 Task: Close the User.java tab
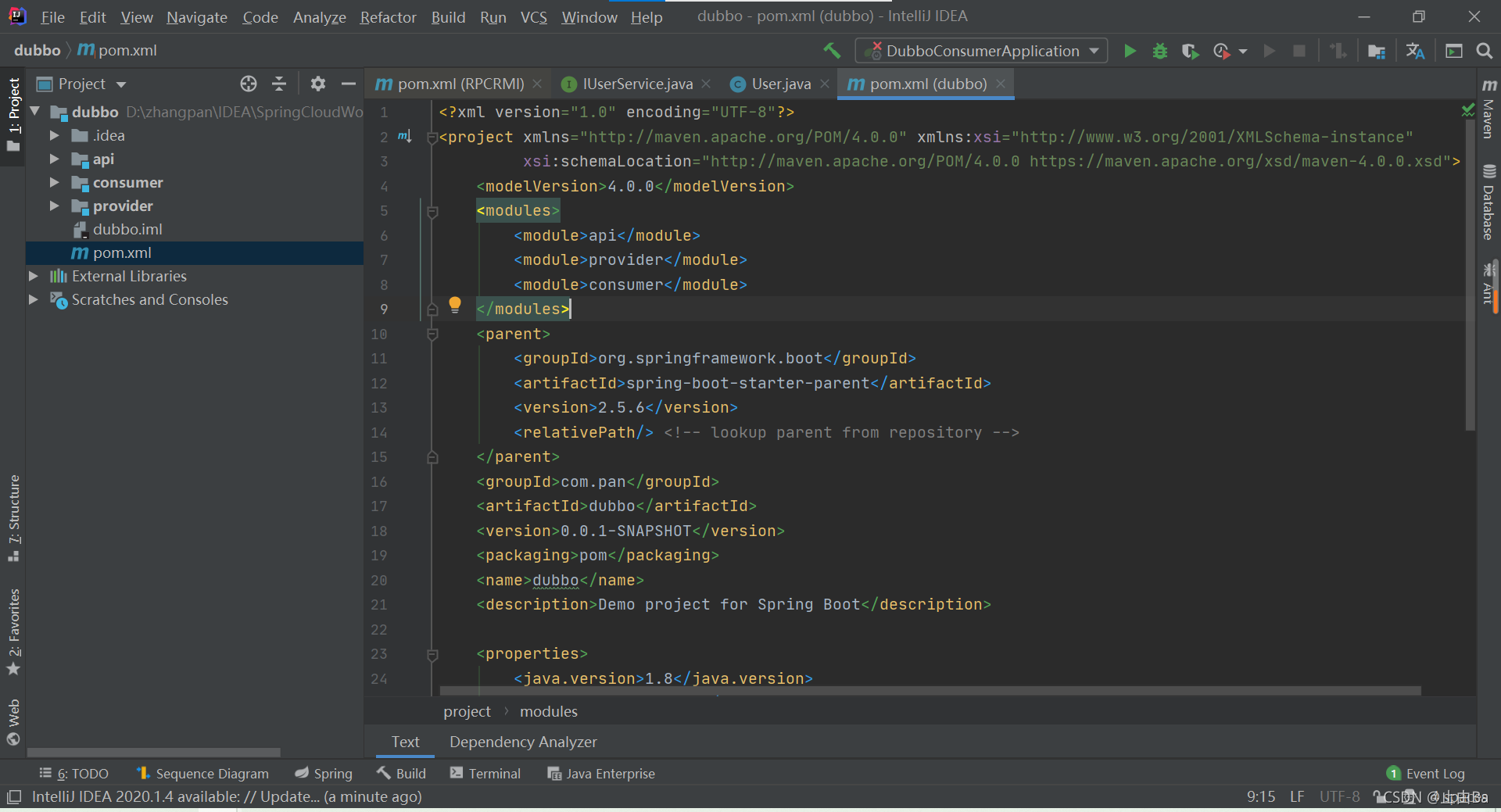tap(825, 84)
